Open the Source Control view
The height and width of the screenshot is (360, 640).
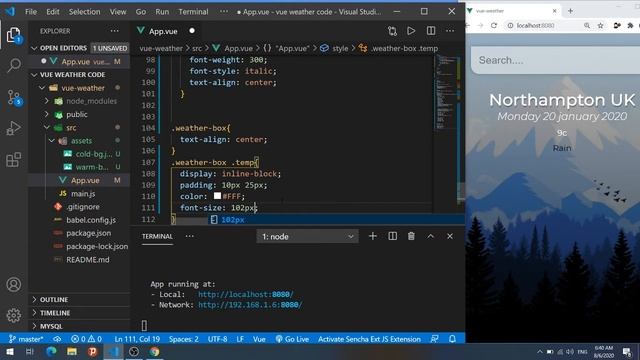pyautogui.click(x=13, y=98)
